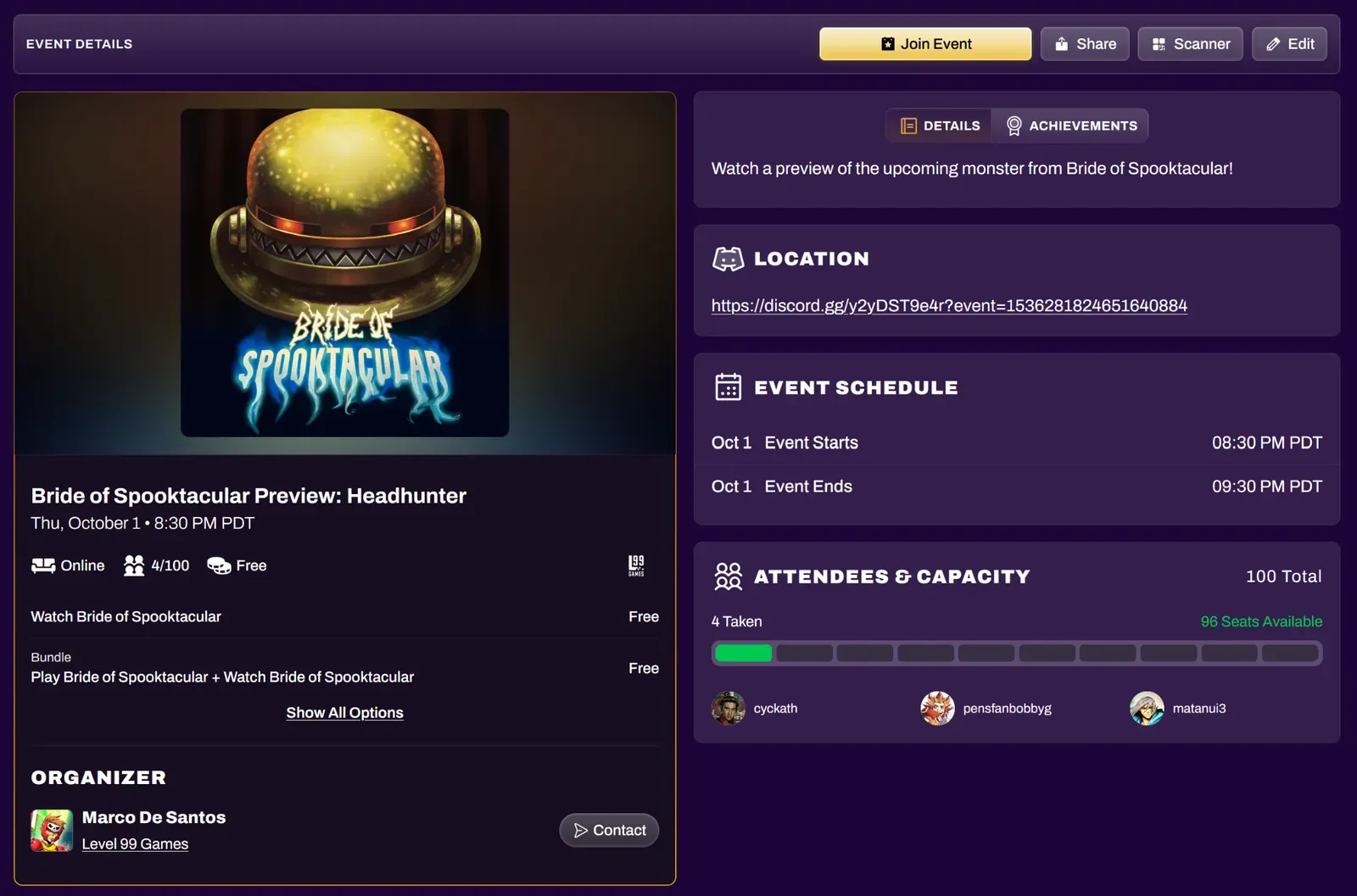This screenshot has height=896, width=1357.
Task: Click the Online couch icon
Action: [43, 565]
